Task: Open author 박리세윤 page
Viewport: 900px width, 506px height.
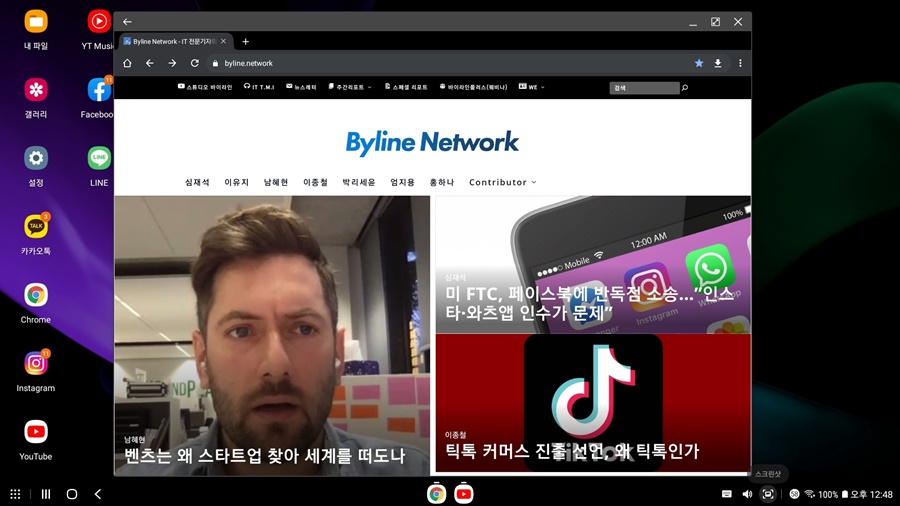Action: pyautogui.click(x=359, y=182)
